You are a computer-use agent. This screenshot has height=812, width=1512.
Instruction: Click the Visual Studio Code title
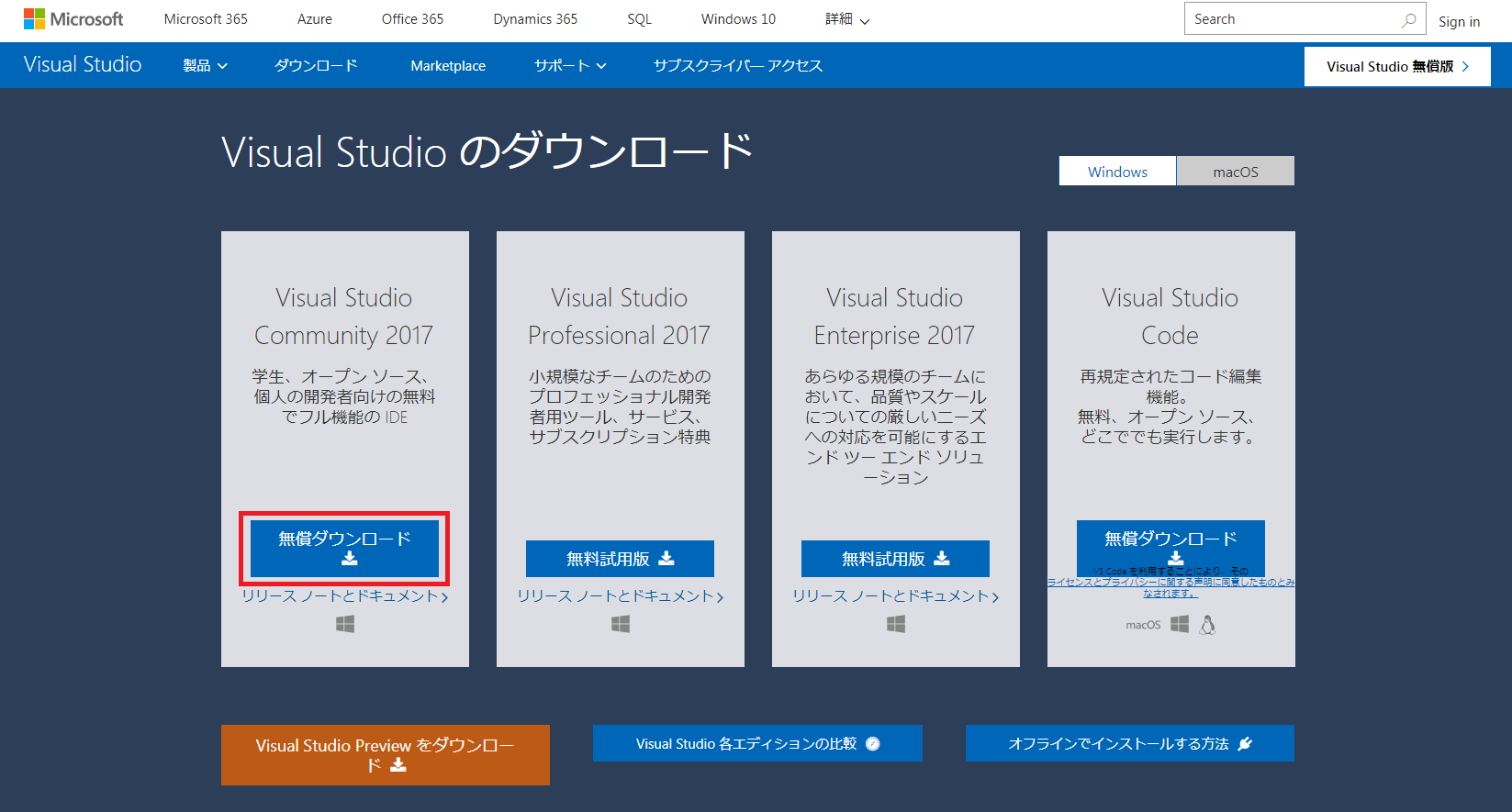[1170, 317]
